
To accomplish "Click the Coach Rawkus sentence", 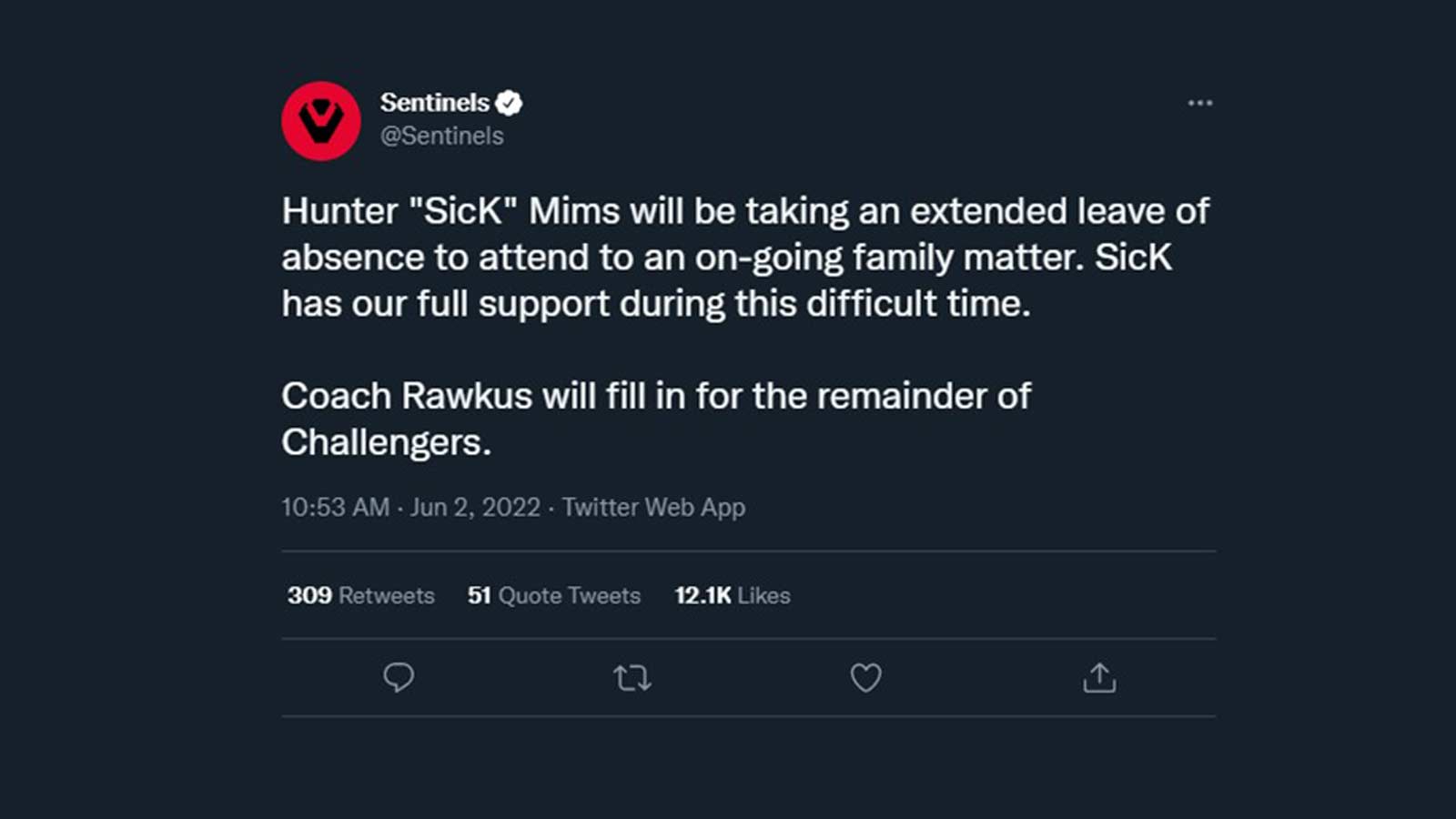I will pos(655,397).
